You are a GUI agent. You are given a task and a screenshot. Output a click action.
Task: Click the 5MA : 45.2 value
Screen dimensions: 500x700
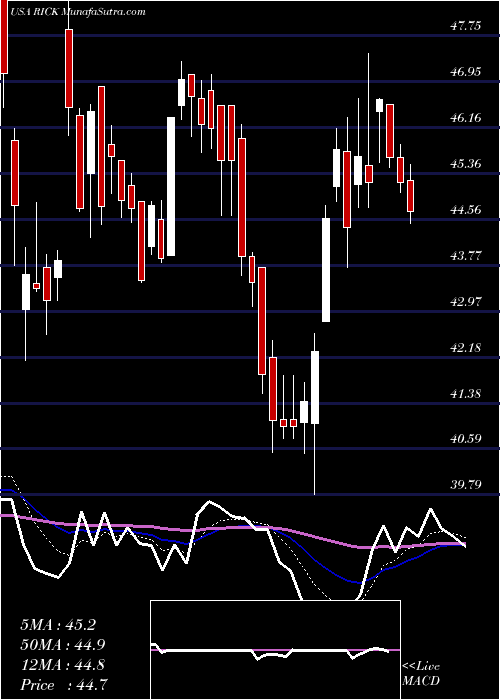tap(58, 625)
